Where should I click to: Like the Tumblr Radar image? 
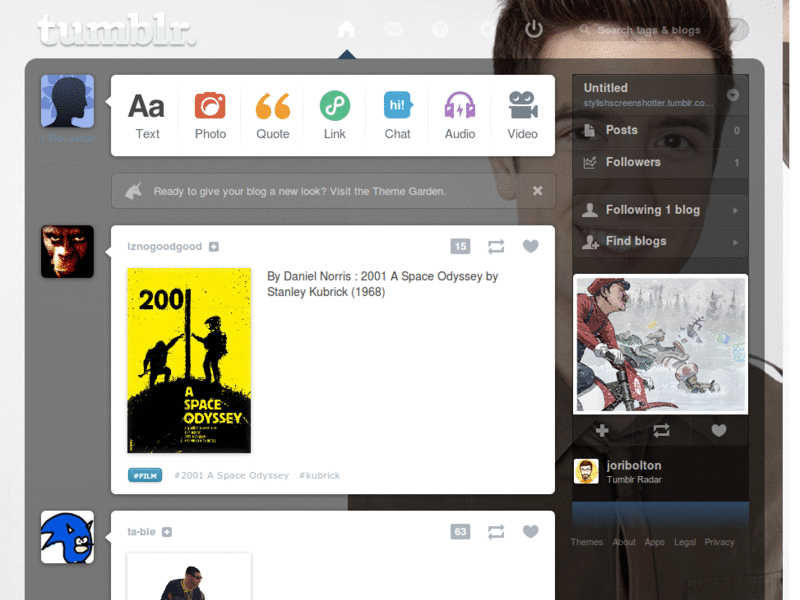click(x=719, y=431)
